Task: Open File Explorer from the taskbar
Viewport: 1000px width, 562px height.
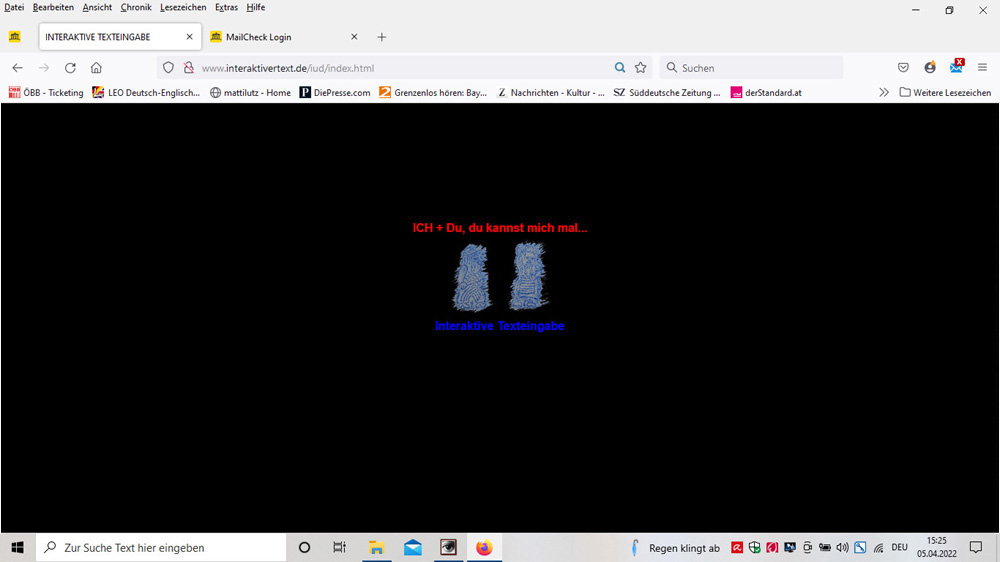Action: [377, 548]
